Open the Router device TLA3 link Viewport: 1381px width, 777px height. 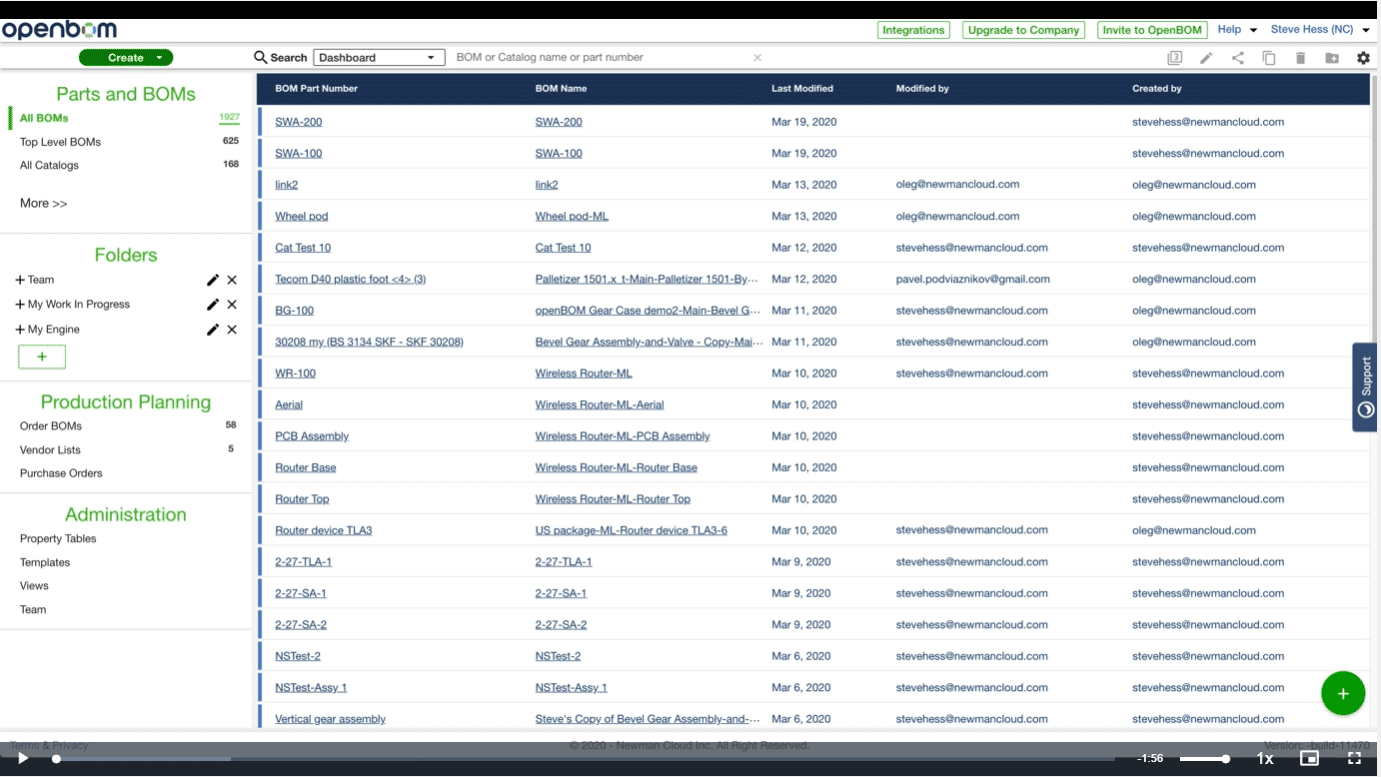pos(323,530)
